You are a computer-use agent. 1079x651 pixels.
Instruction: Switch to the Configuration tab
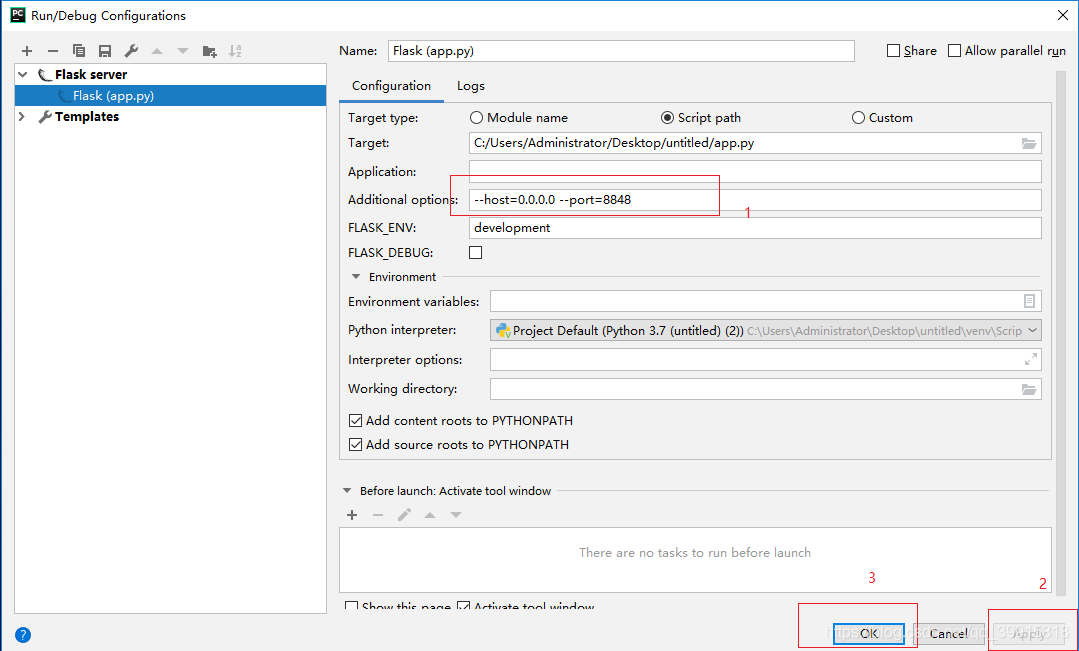click(391, 86)
